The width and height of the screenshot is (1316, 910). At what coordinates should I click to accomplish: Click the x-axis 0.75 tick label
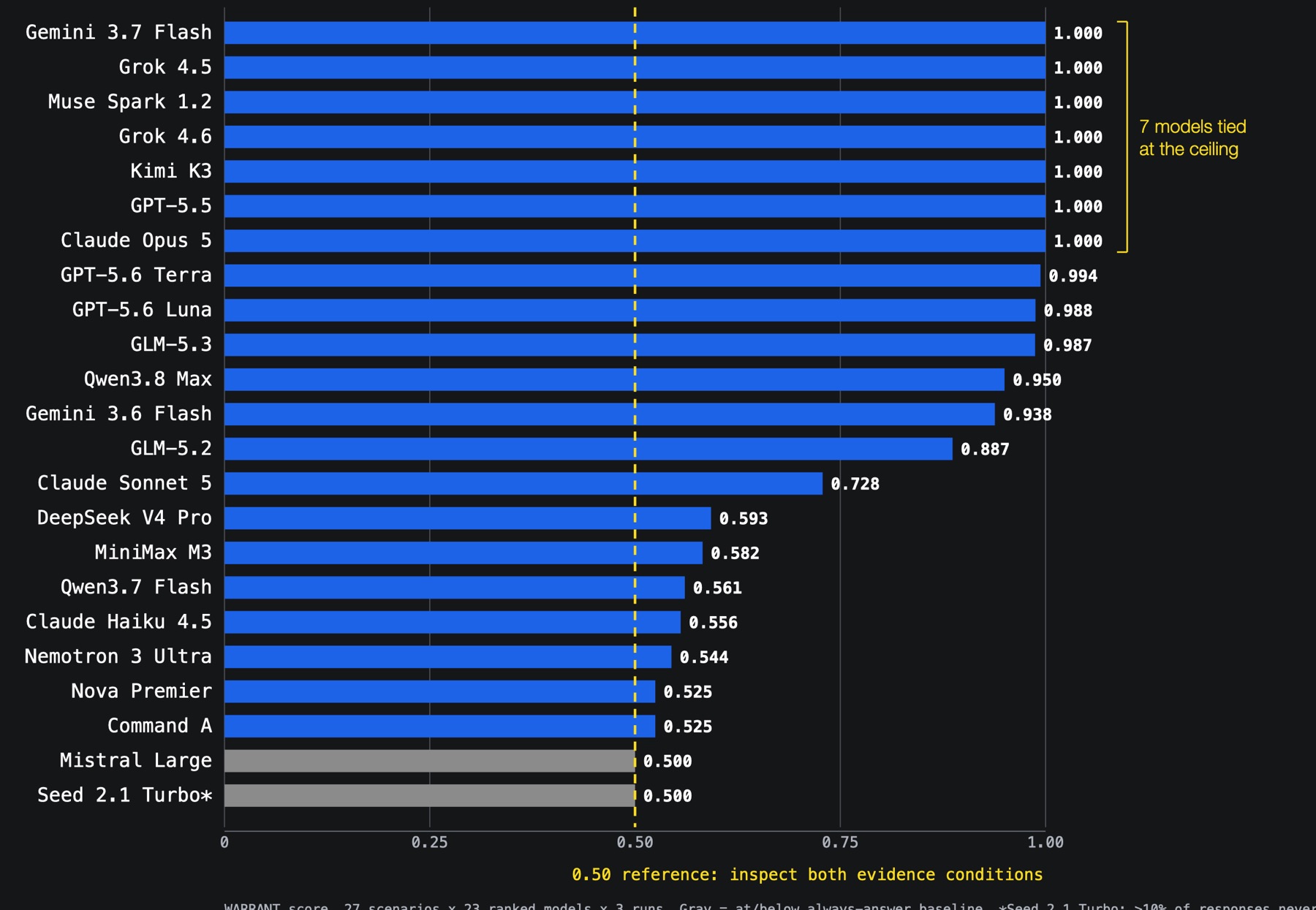(x=840, y=843)
